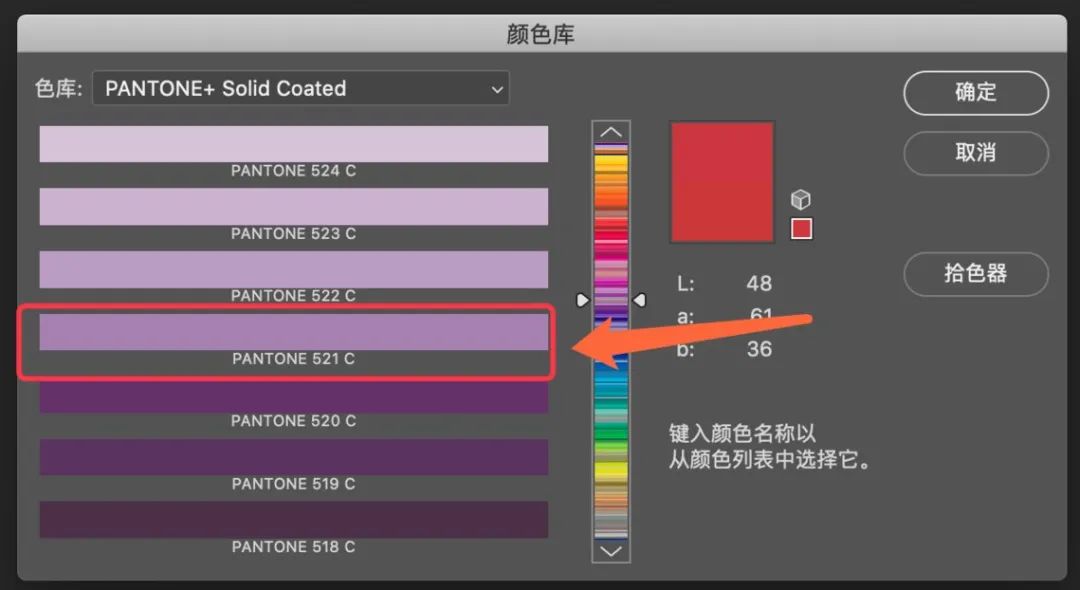Viewport: 1080px width, 590px height.
Task: Click the down arrow below the color strip
Action: 611,551
